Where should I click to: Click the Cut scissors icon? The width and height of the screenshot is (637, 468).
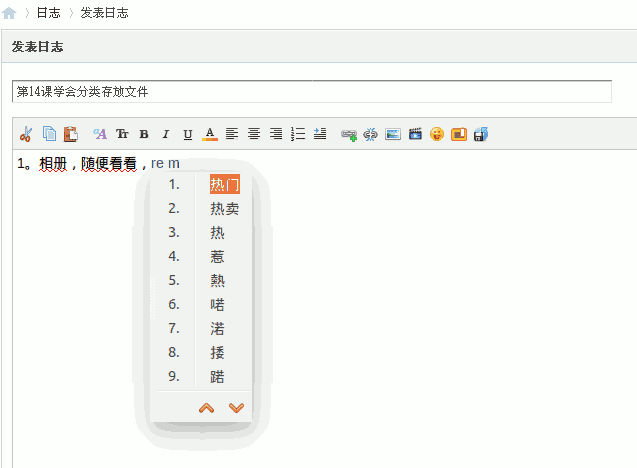26,134
